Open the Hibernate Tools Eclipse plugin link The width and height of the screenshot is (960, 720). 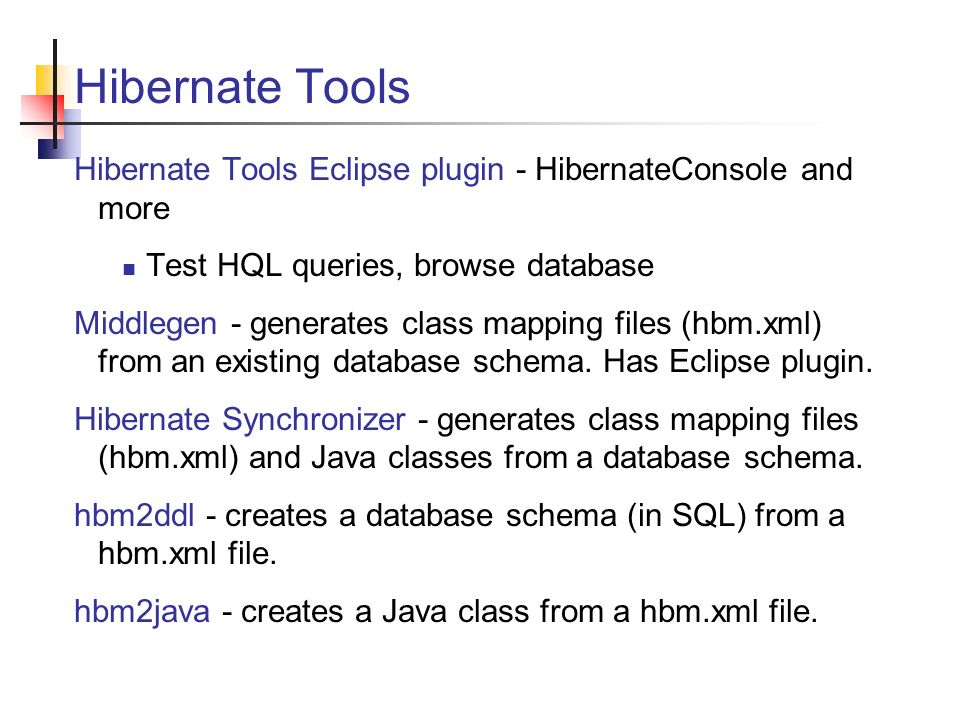click(x=289, y=170)
